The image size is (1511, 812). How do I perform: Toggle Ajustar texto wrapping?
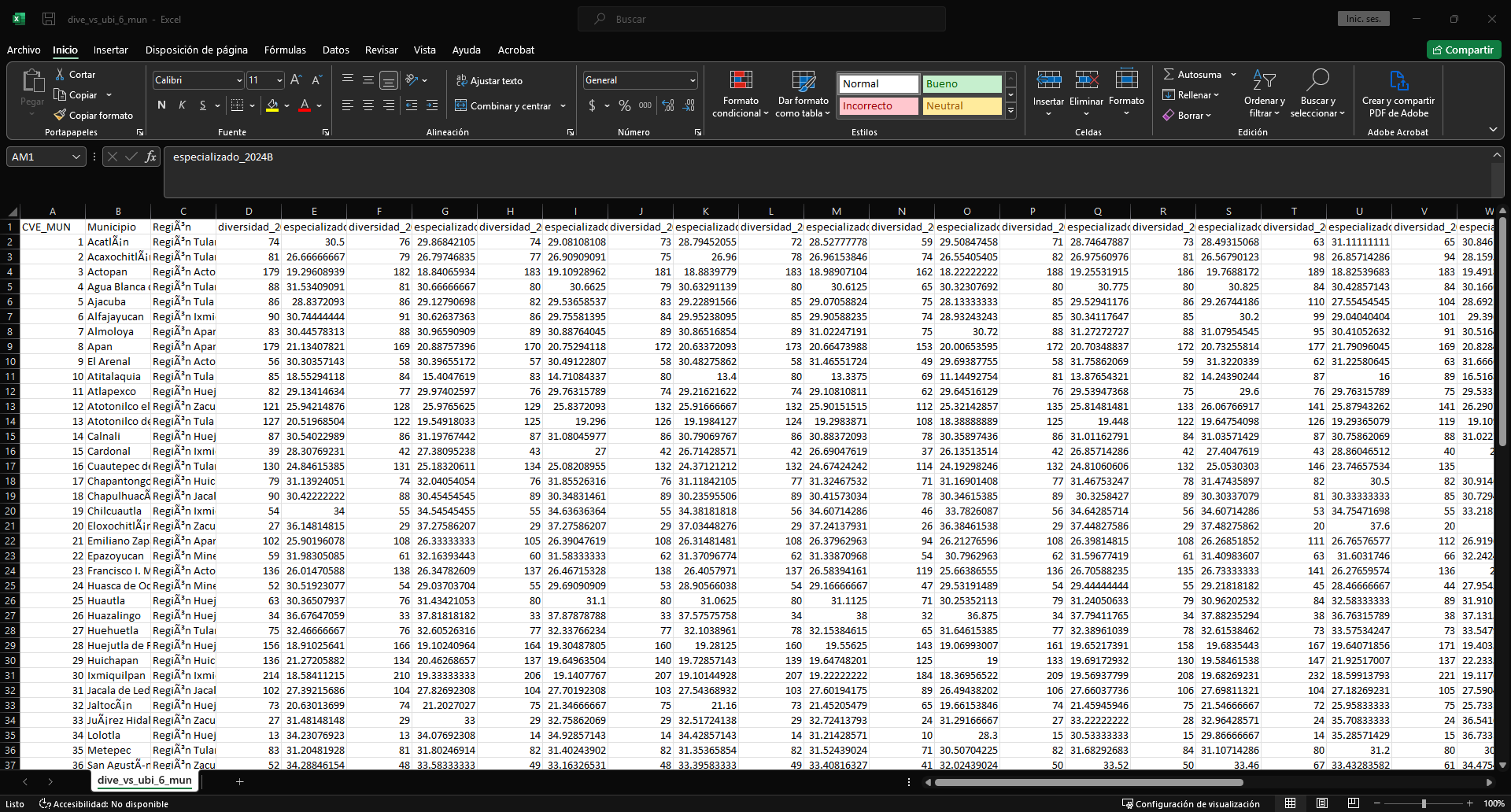(x=489, y=81)
